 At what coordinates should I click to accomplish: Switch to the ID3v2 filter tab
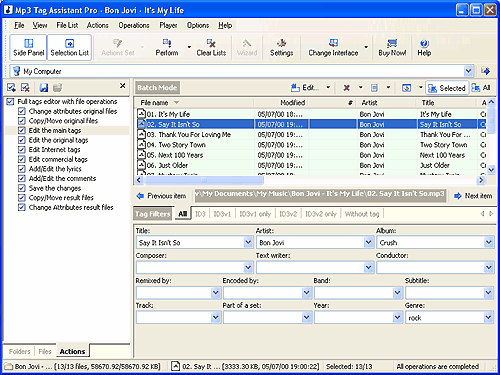(x=288, y=214)
